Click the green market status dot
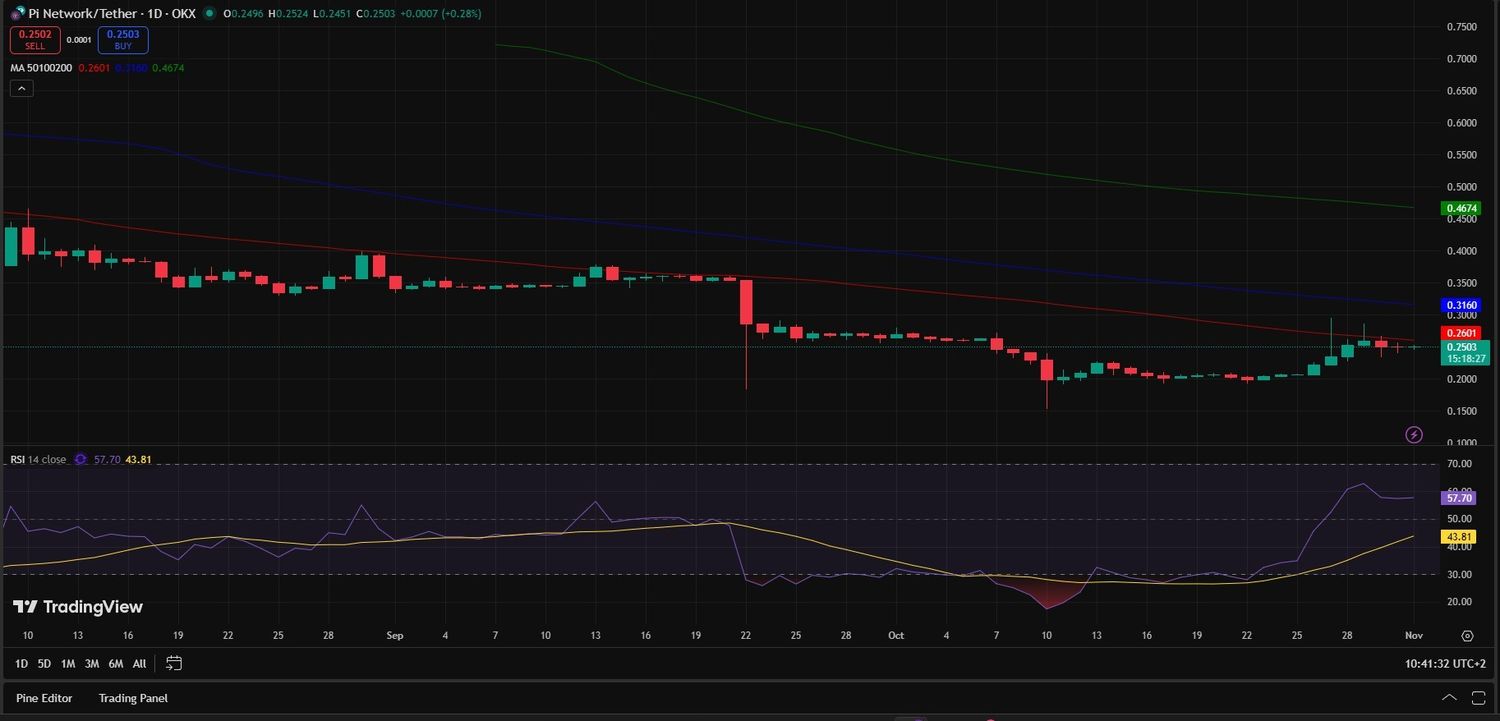This screenshot has height=721, width=1500. point(208,13)
